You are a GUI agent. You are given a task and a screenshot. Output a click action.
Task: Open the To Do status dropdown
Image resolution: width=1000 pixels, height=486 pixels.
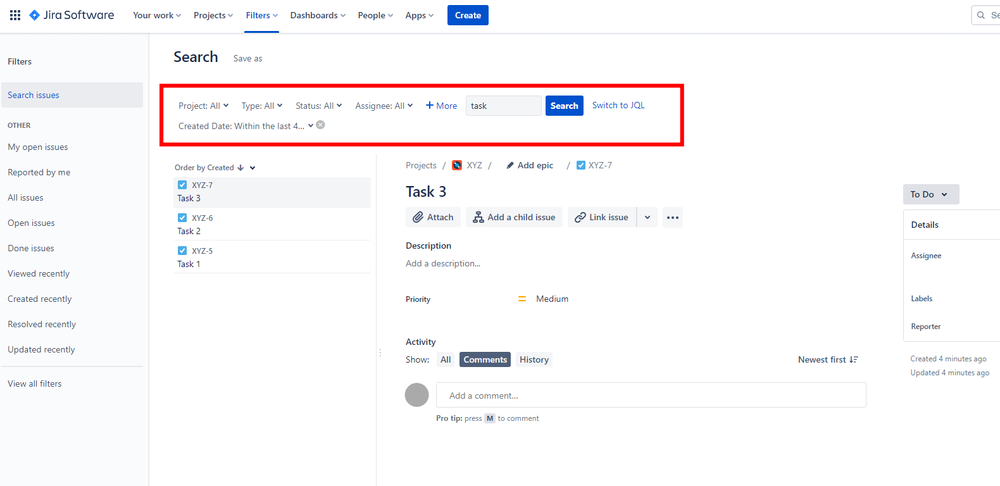pyautogui.click(x=930, y=194)
